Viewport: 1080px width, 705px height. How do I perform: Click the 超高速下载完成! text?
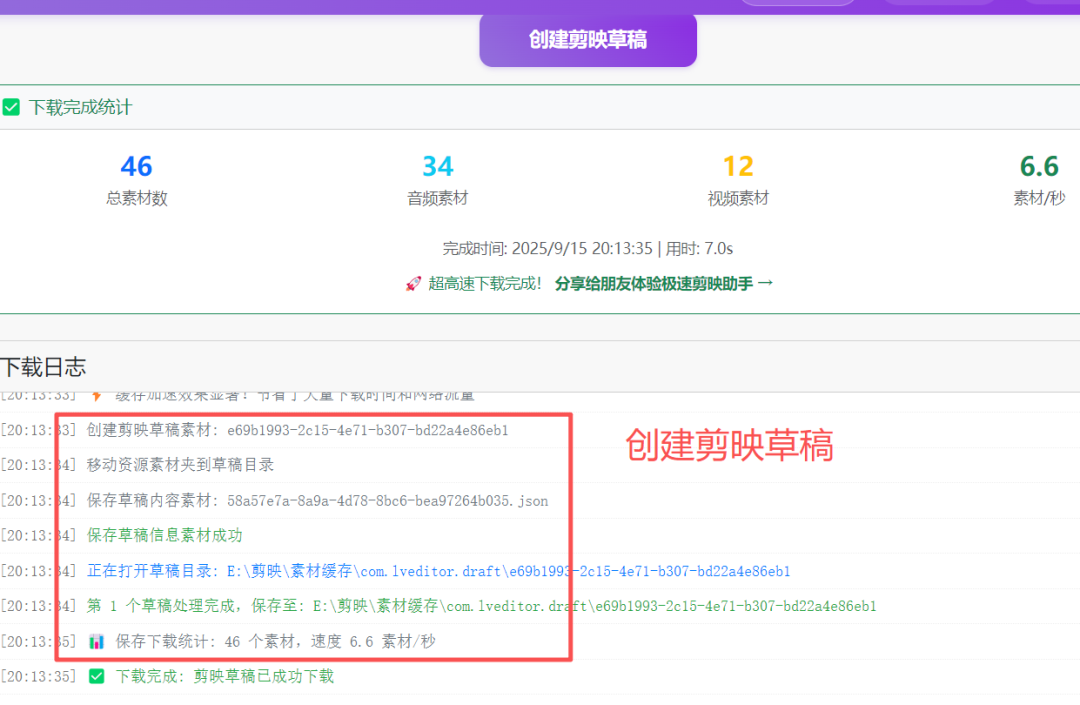[x=485, y=284]
